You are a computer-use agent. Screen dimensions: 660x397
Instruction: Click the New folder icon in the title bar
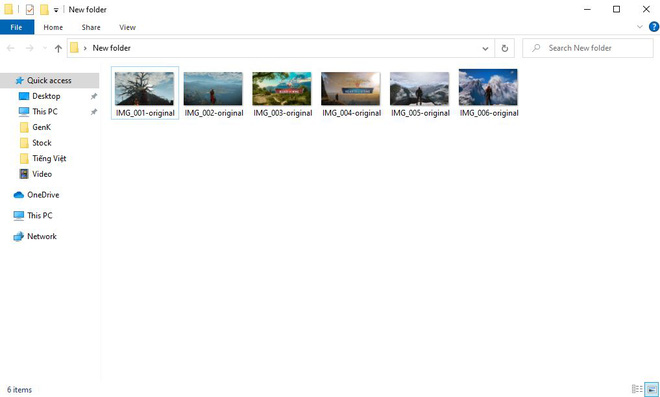44,9
